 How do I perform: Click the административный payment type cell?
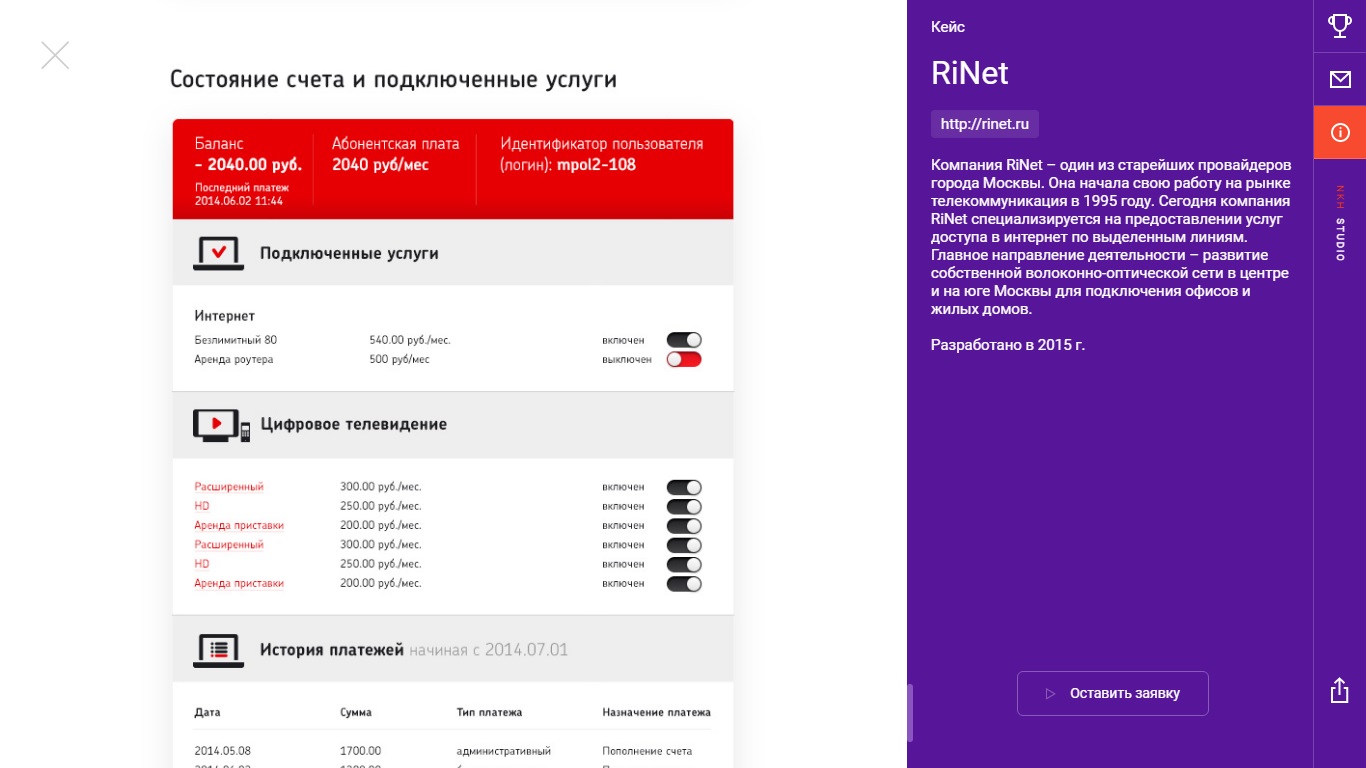point(504,751)
